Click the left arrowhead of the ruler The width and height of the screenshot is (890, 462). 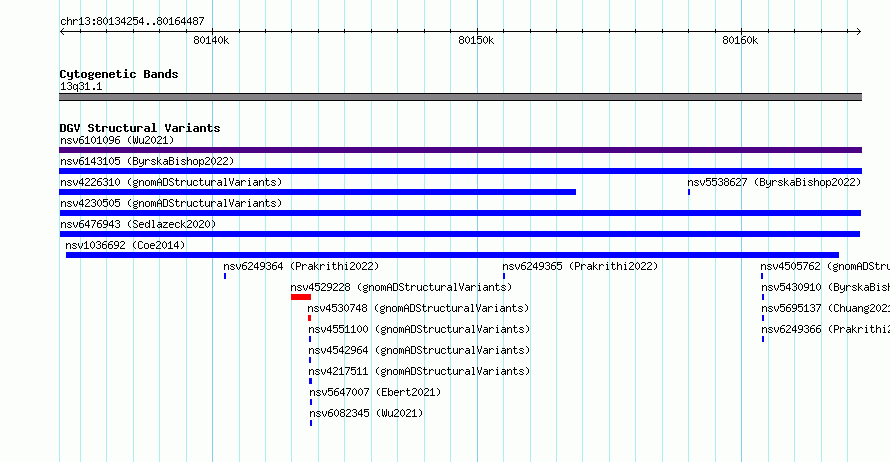tap(62, 32)
